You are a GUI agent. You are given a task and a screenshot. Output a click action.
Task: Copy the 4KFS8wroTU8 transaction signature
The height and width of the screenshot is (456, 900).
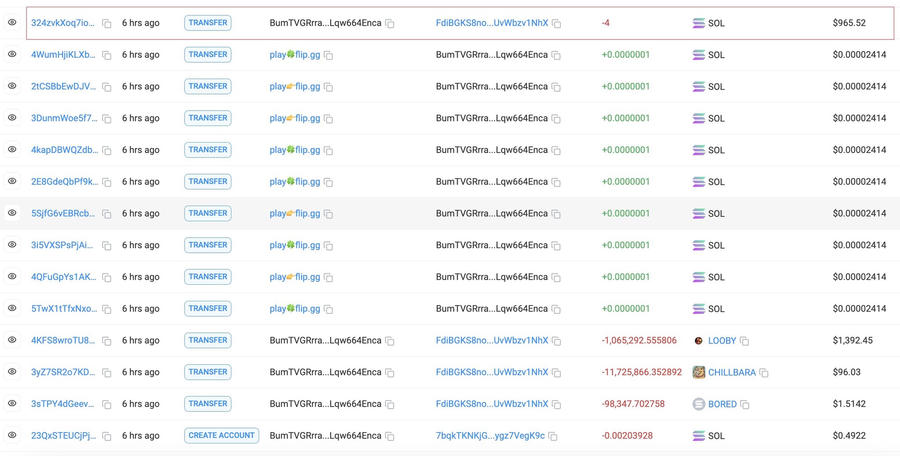(x=107, y=341)
